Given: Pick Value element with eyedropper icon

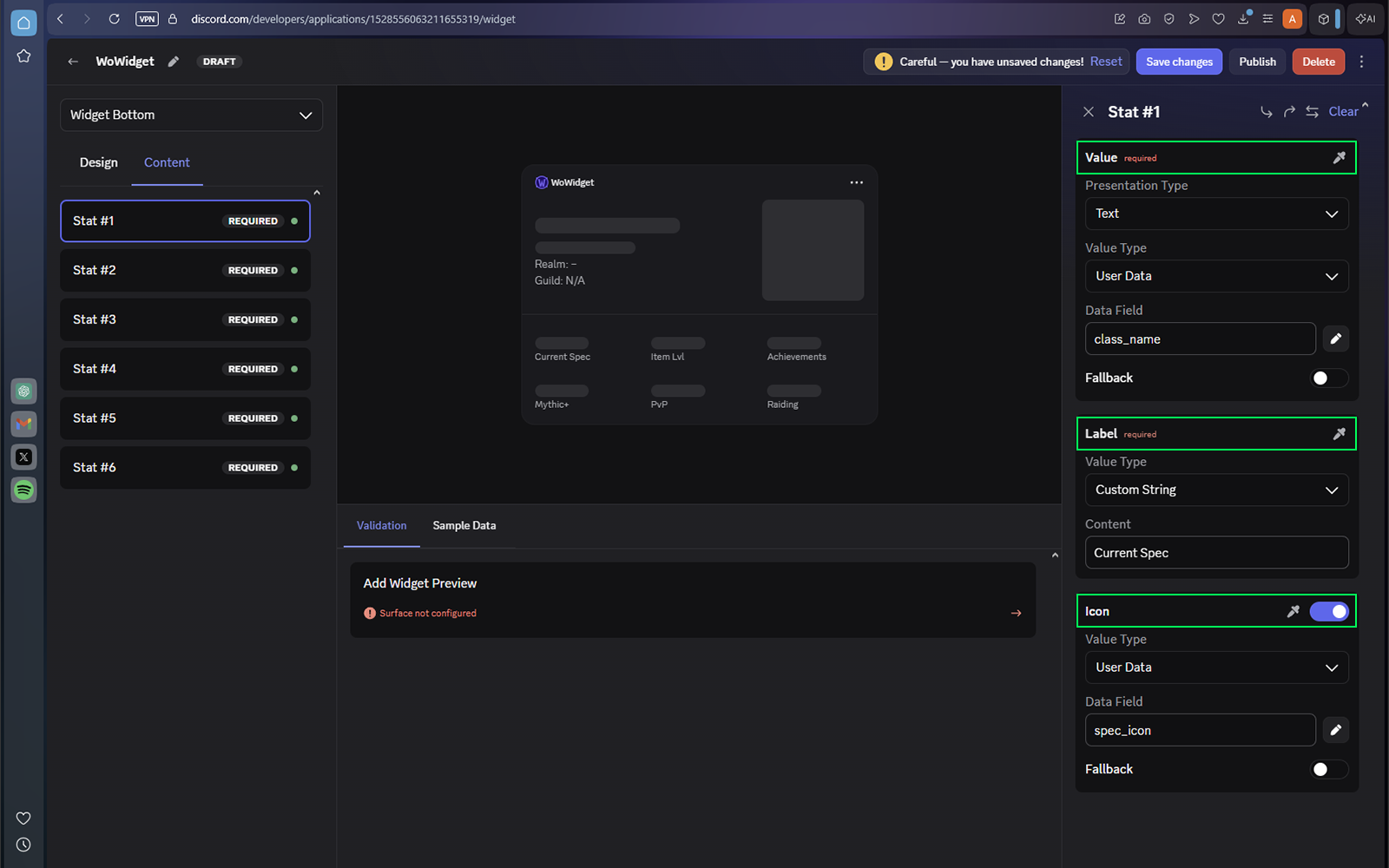Looking at the screenshot, I should pyautogui.click(x=1339, y=158).
